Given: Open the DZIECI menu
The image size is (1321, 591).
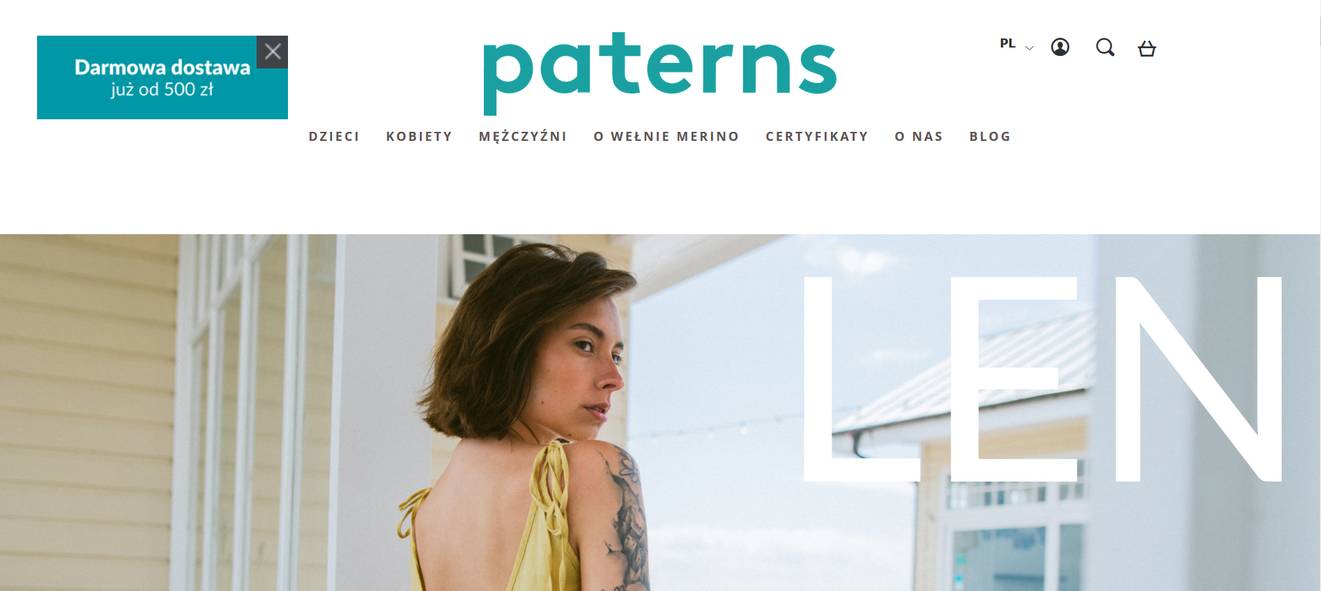Looking at the screenshot, I should [x=334, y=136].
